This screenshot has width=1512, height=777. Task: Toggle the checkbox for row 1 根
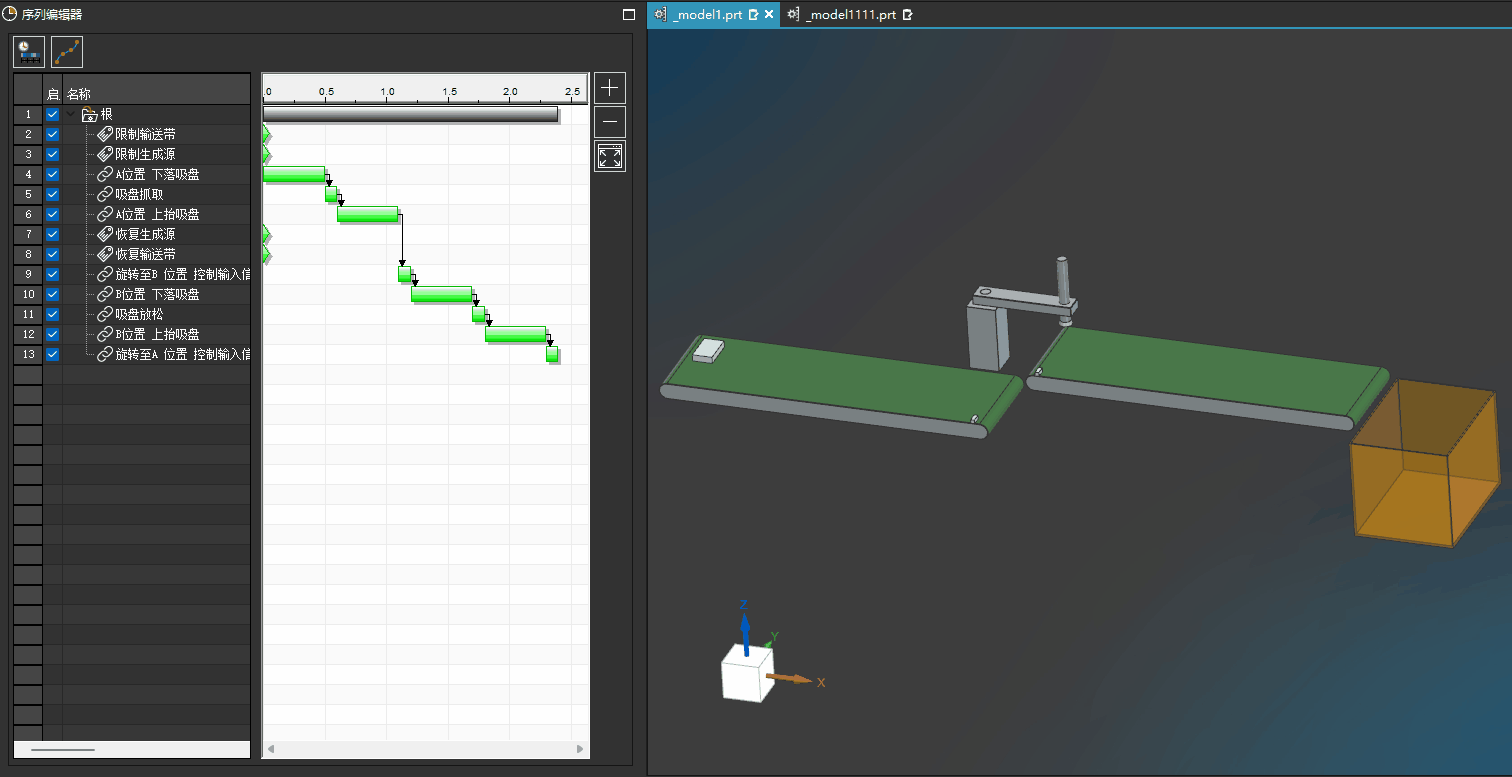[52, 114]
